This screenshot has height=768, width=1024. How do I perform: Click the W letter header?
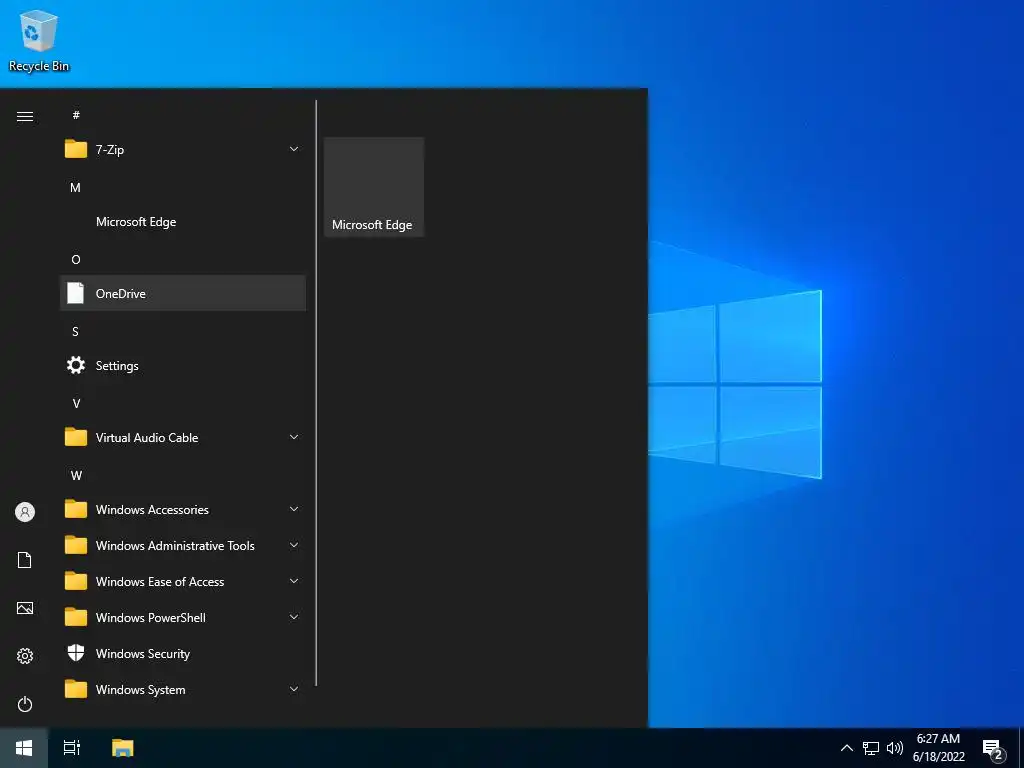tap(76, 475)
